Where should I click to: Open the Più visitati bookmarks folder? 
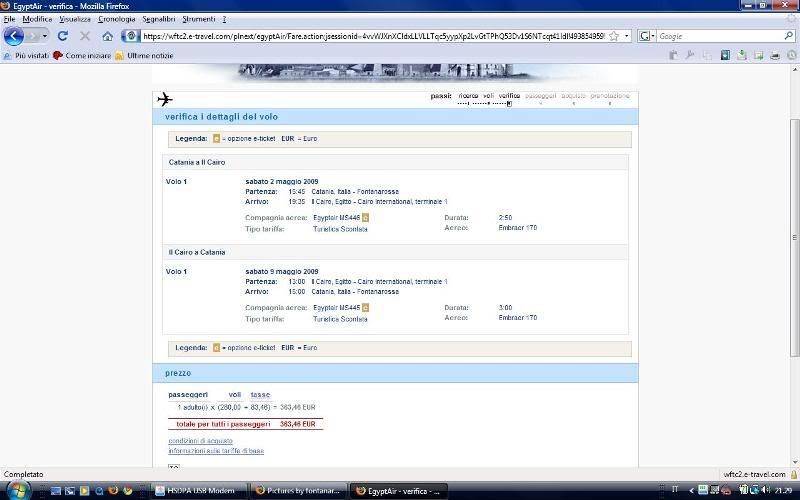pyautogui.click(x=27, y=56)
